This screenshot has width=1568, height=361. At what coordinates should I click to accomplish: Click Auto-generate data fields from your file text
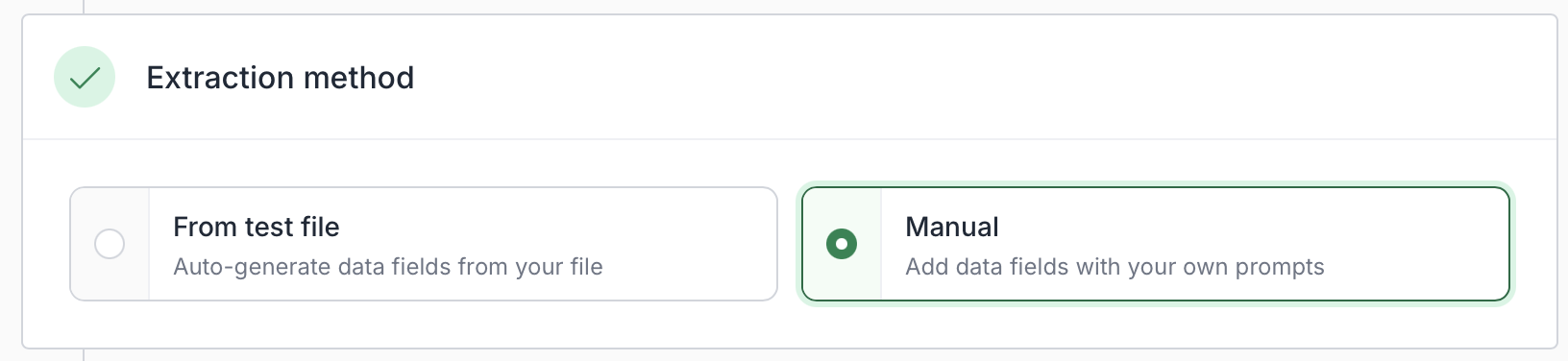(388, 267)
